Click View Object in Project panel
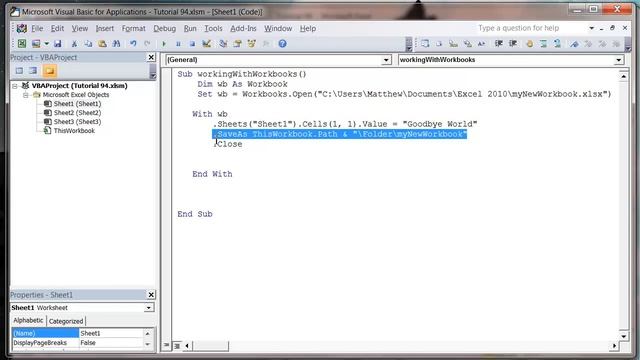This screenshot has width=640, height=360. [33, 71]
